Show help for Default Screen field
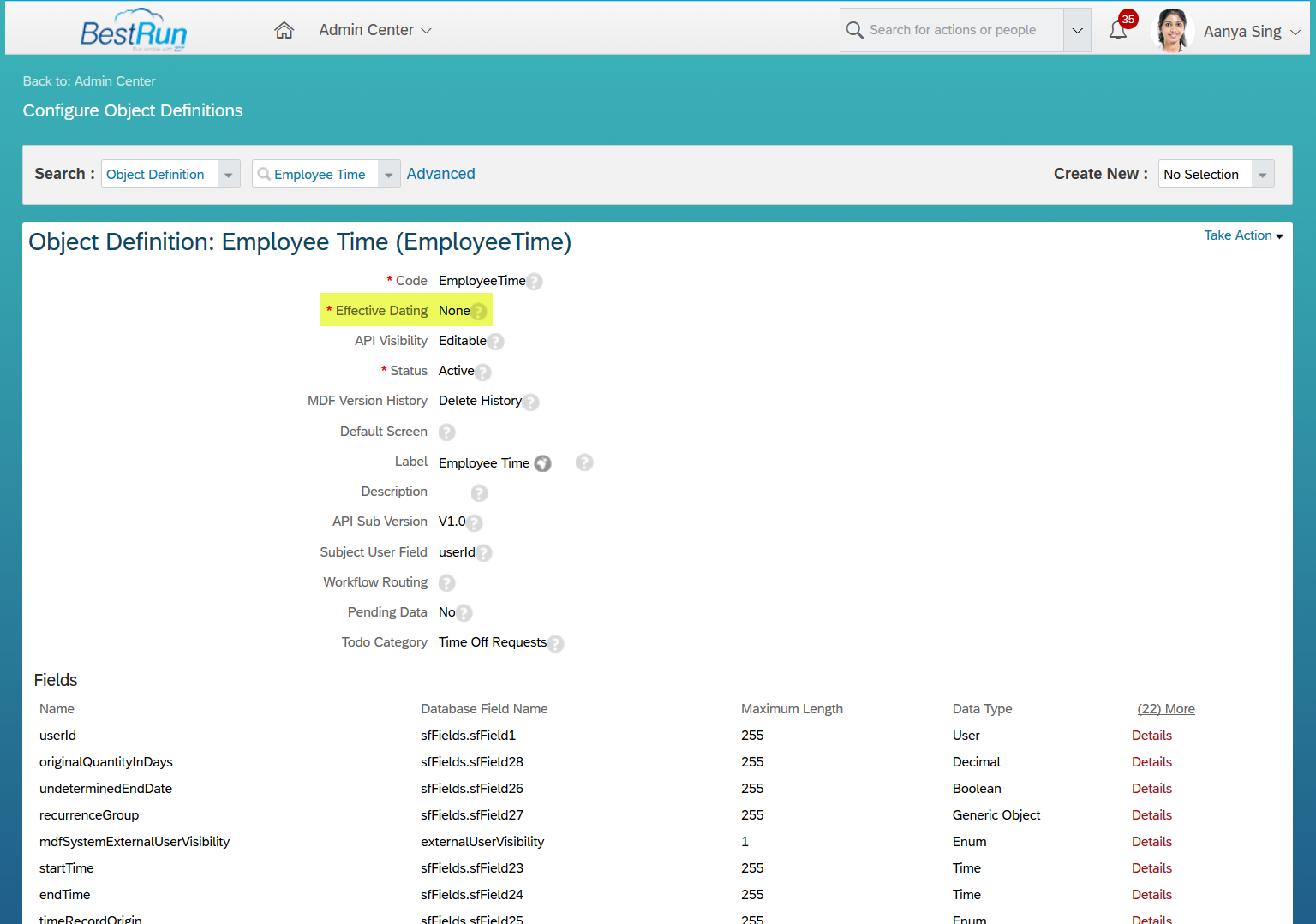The image size is (1316, 924). [x=447, y=432]
